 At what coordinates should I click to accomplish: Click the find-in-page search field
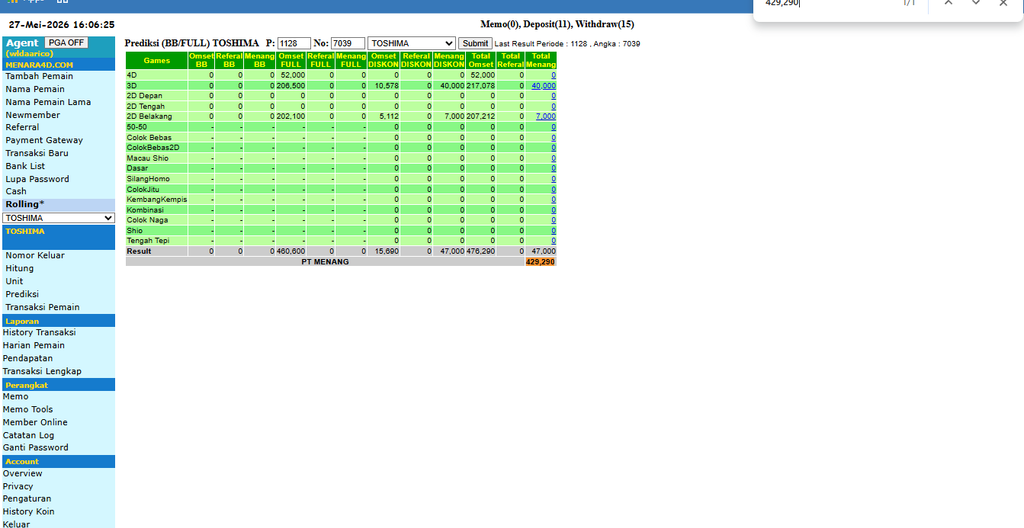point(826,3)
